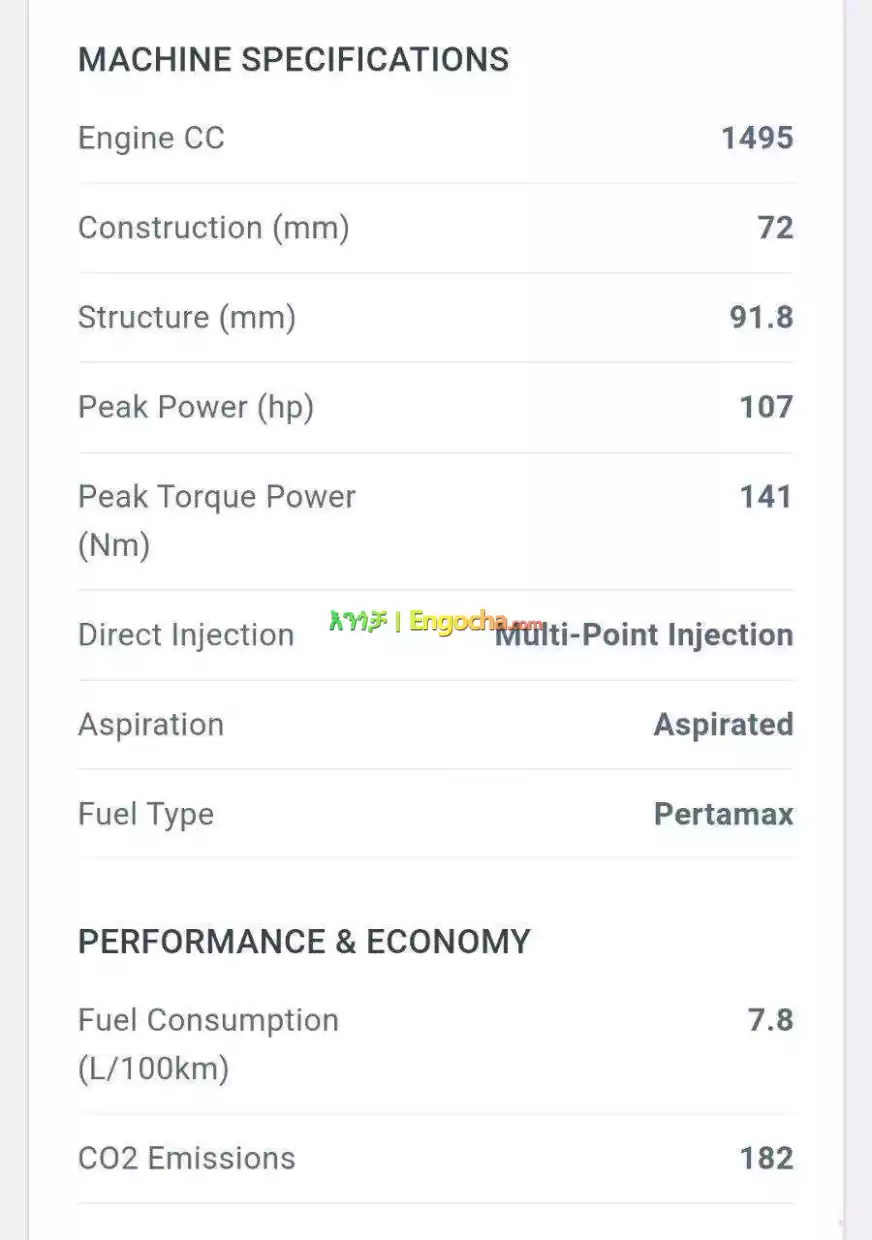Click the Peak Torque Power label
Screen dimensions: 872x1240
tap(217, 497)
